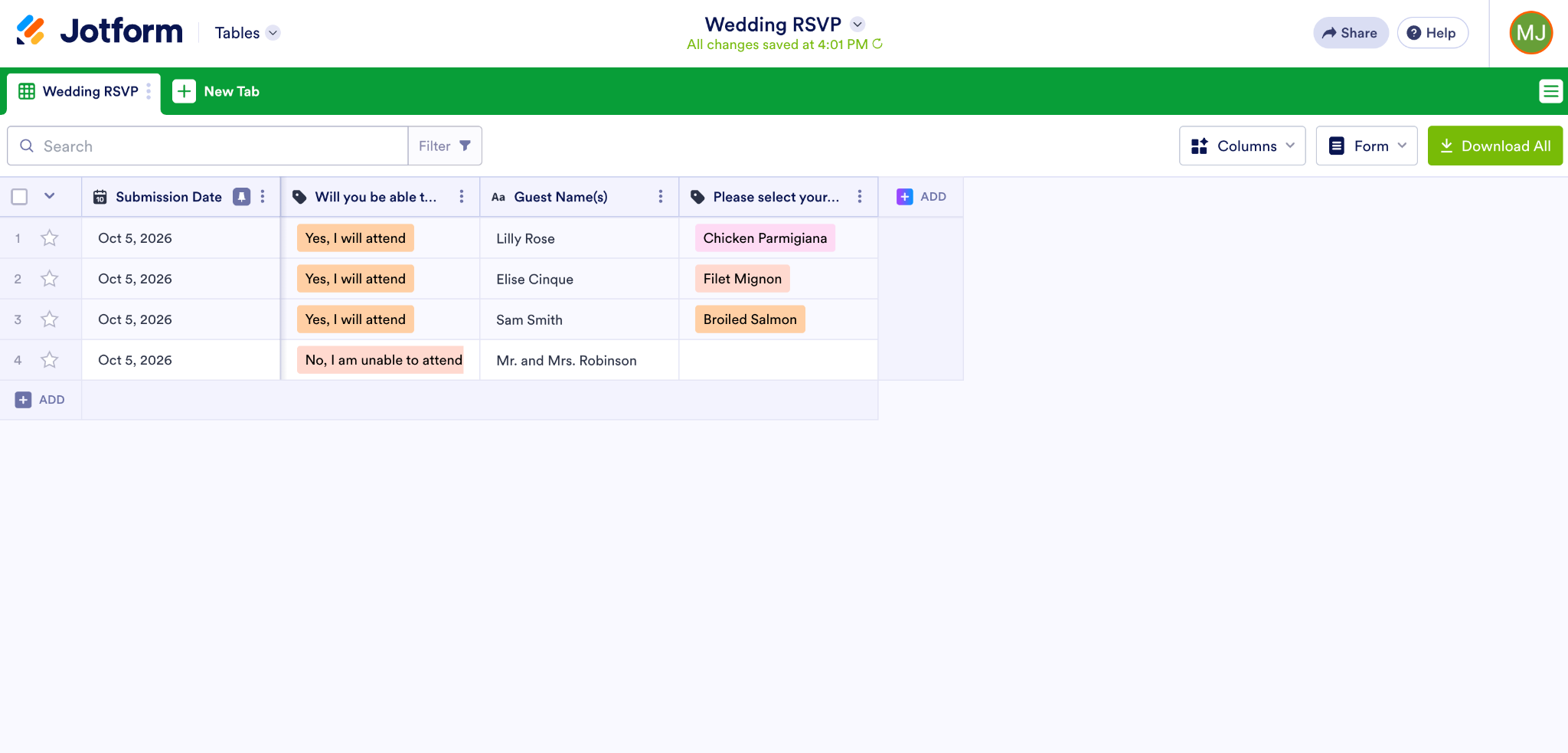This screenshot has width=1568, height=753.
Task: Open the Help button
Action: coord(1432,33)
